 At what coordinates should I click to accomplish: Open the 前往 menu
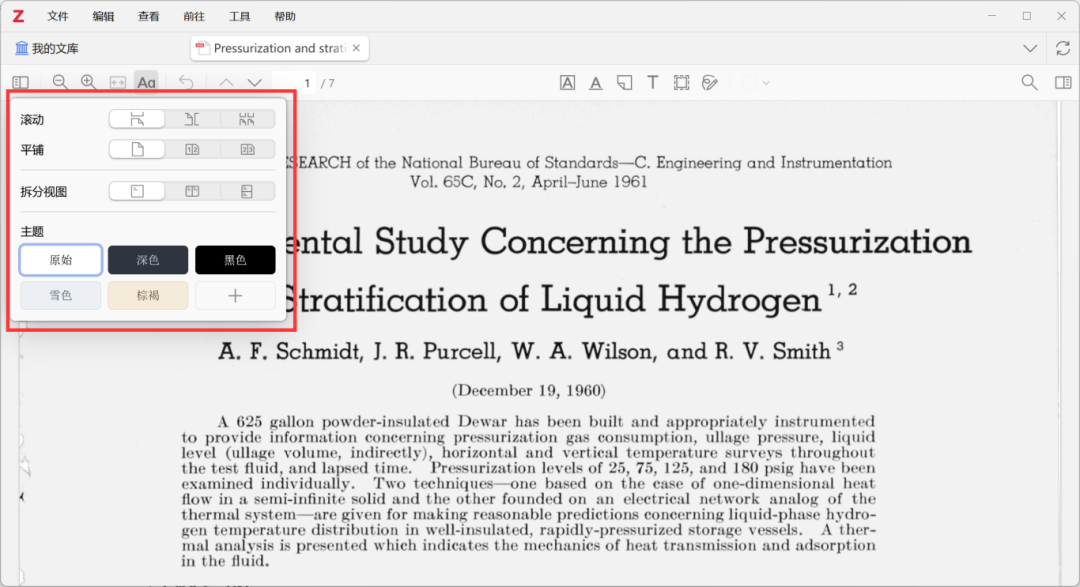[x=194, y=16]
